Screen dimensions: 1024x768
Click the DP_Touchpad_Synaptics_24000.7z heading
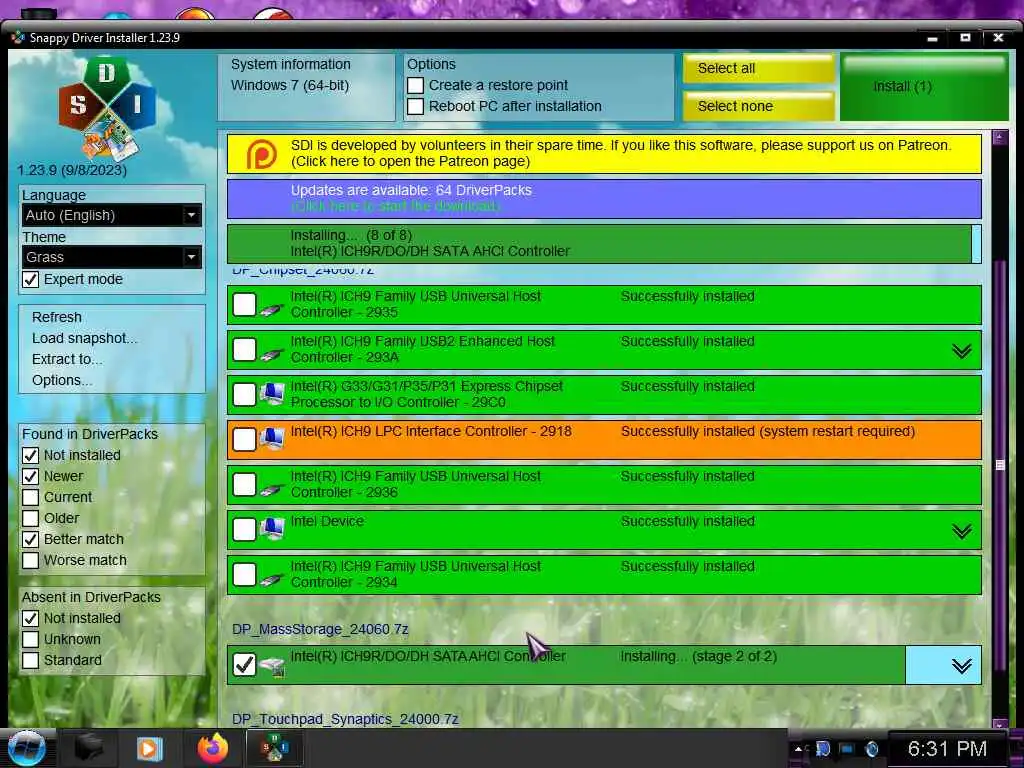pos(345,720)
